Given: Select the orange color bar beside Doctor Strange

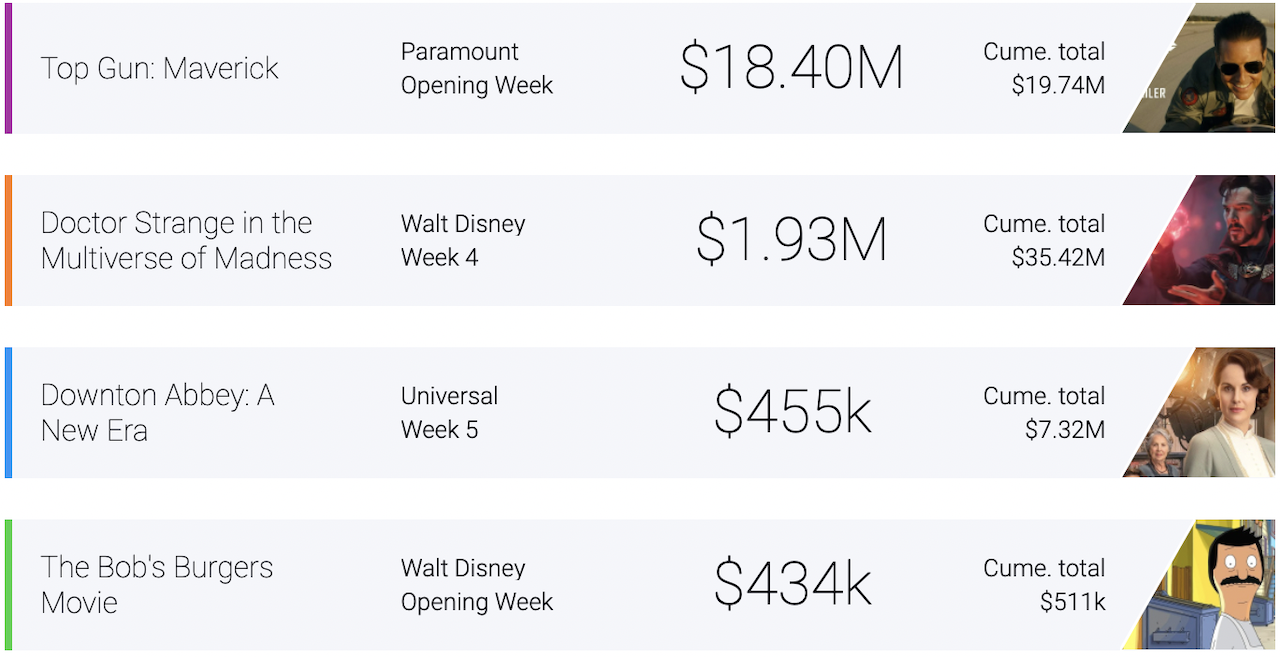Looking at the screenshot, I should 8,240.
